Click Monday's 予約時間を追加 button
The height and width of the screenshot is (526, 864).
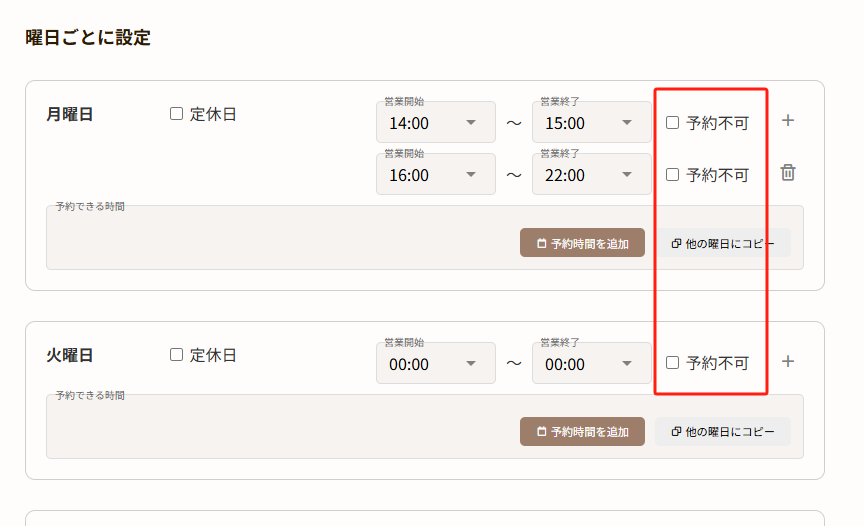pos(582,243)
